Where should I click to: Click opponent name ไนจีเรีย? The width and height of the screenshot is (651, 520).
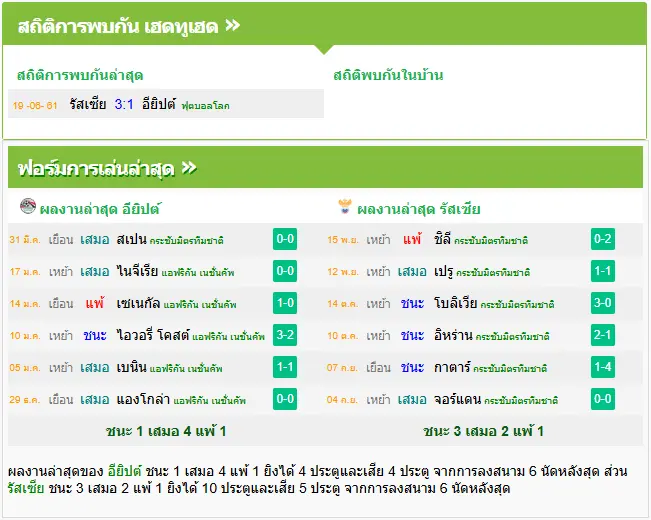click(137, 271)
